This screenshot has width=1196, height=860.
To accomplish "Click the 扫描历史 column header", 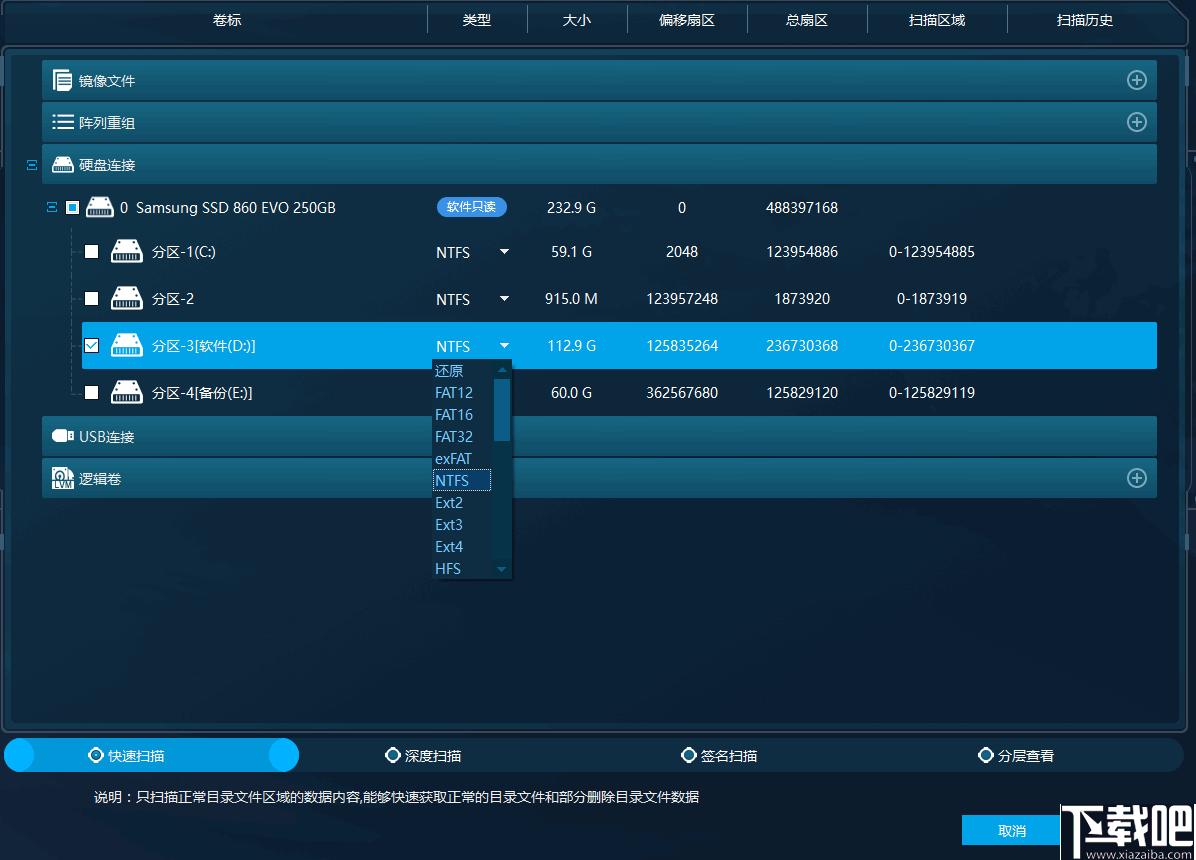I will click(1084, 20).
